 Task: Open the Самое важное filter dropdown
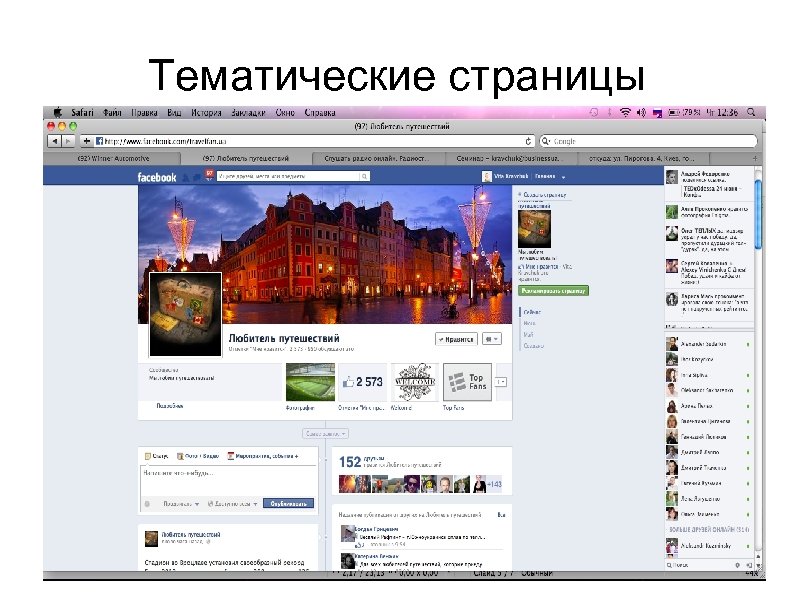pos(326,434)
